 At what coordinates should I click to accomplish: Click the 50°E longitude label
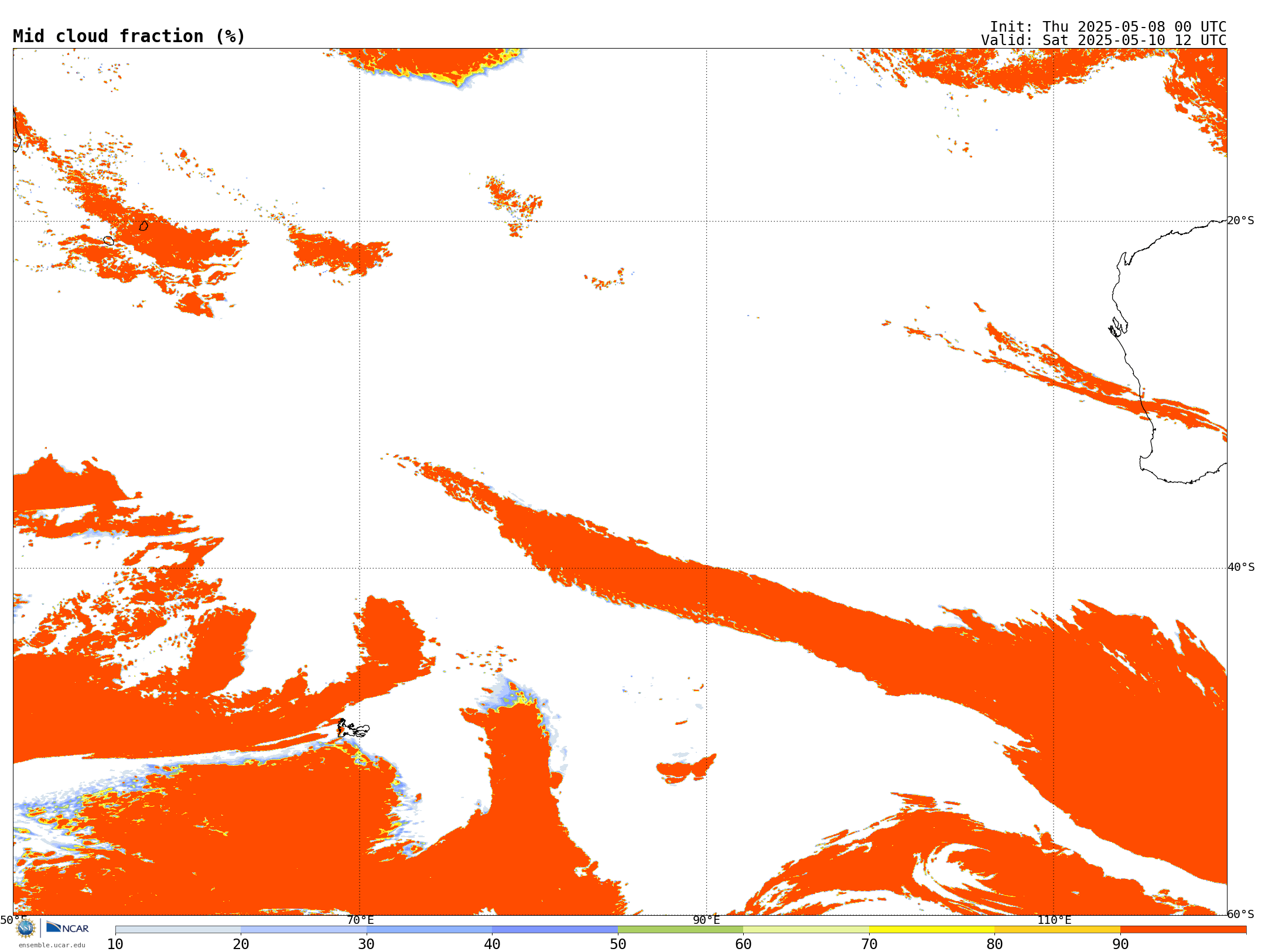[13, 920]
